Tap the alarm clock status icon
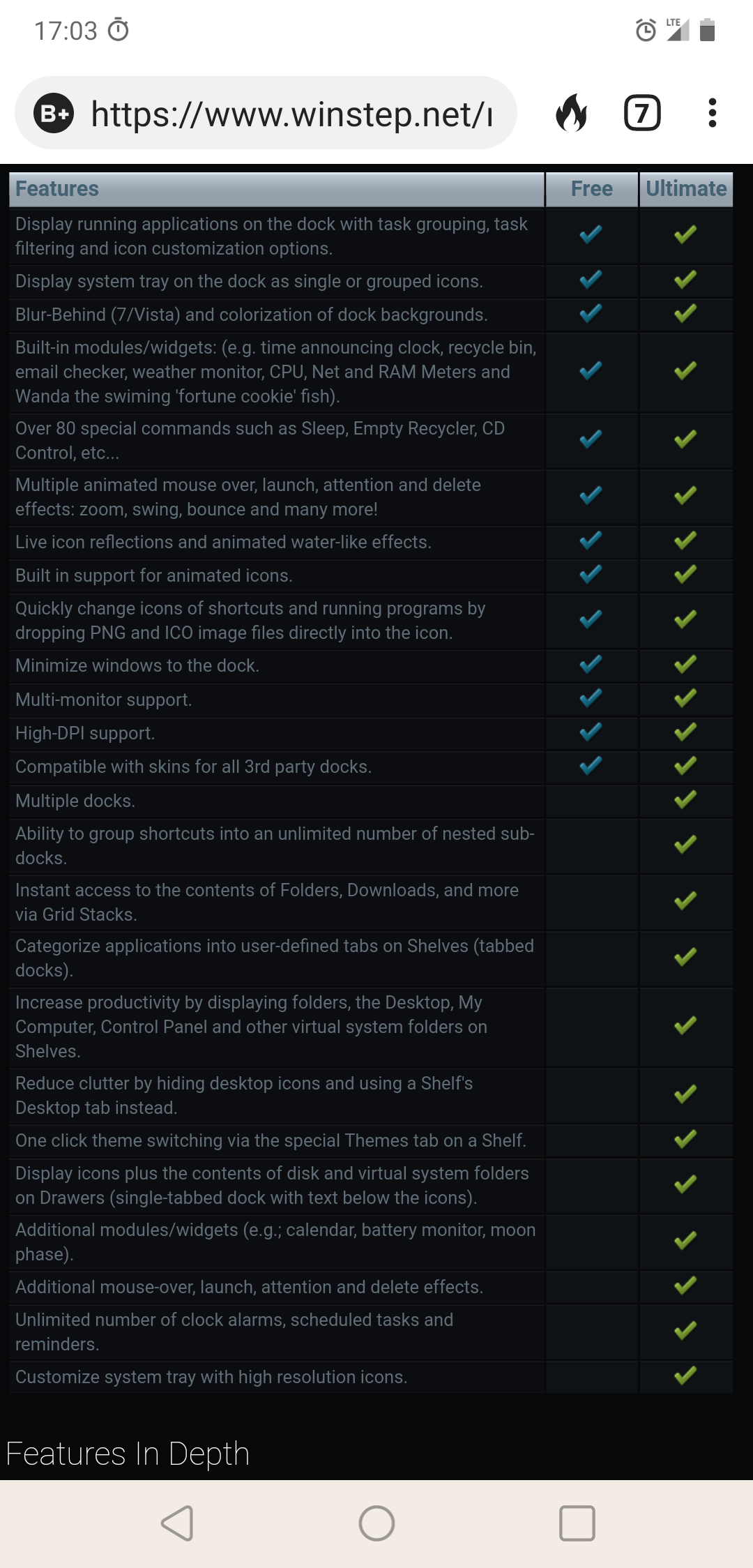This screenshot has height=1568, width=753. tap(646, 30)
